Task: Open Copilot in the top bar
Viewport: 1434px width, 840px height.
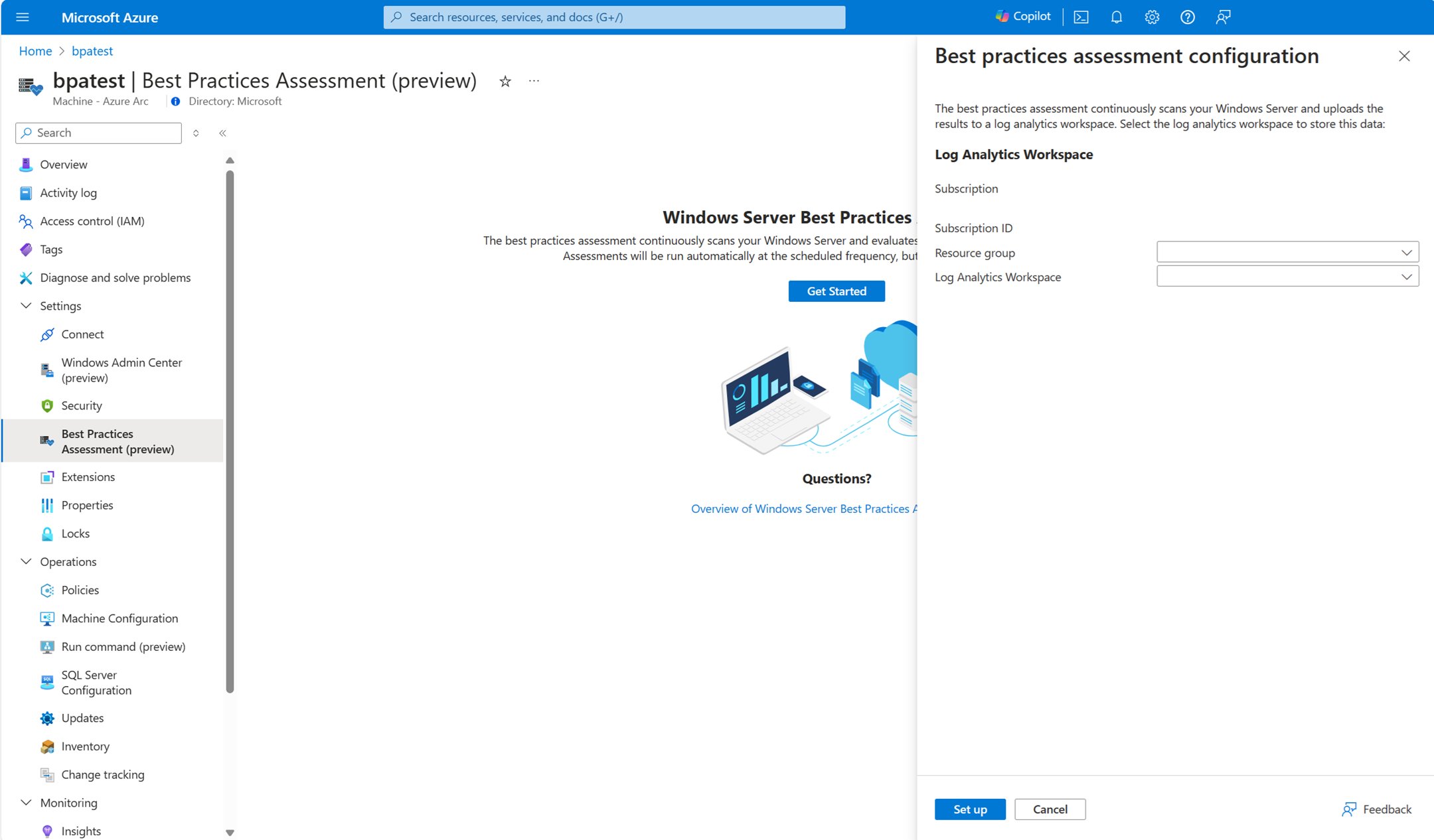Action: tap(1022, 16)
